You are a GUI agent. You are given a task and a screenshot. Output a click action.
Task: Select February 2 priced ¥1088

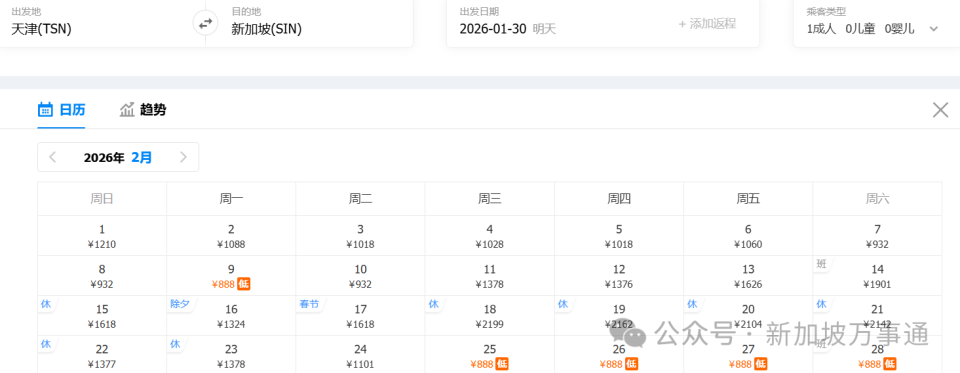click(231, 236)
